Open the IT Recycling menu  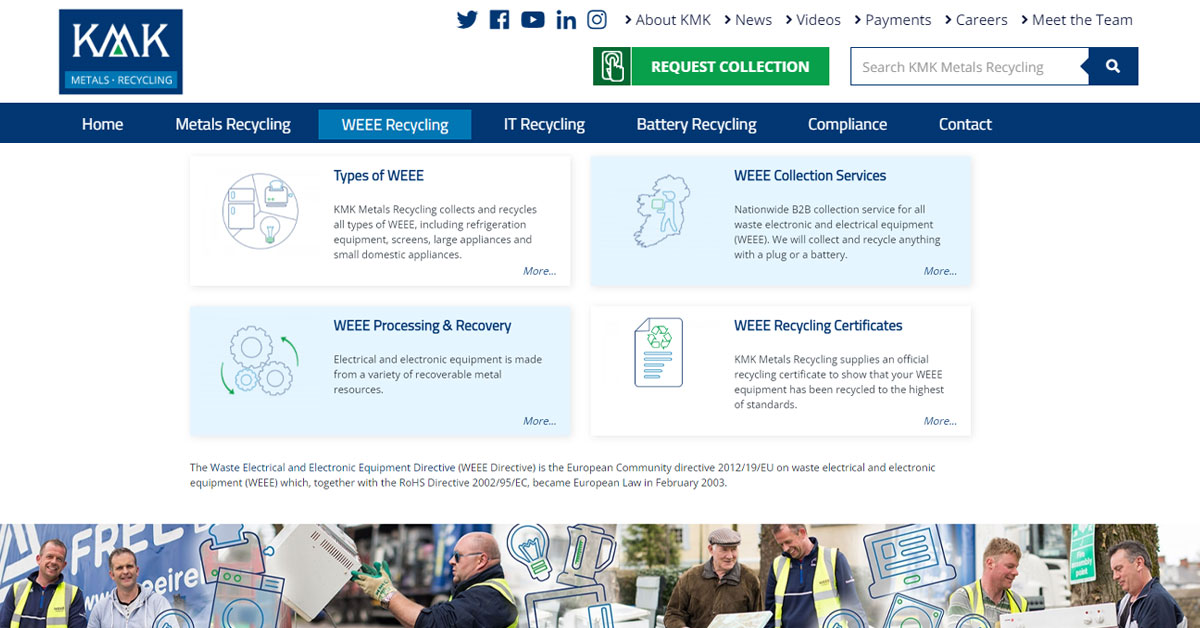(x=544, y=124)
